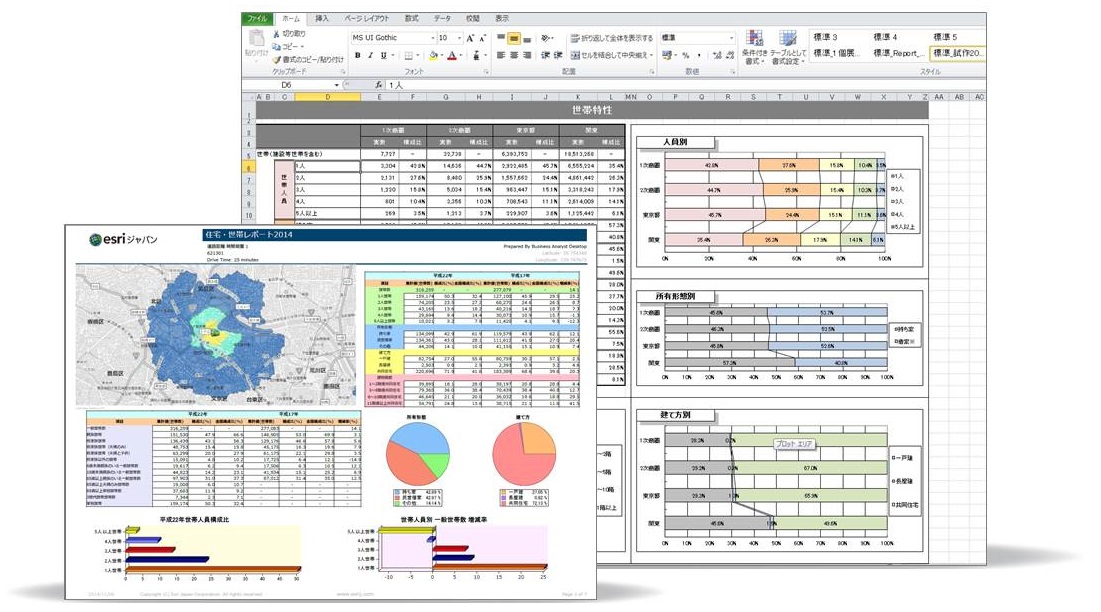
Task: Select column D header in Excel
Action: (x=327, y=97)
